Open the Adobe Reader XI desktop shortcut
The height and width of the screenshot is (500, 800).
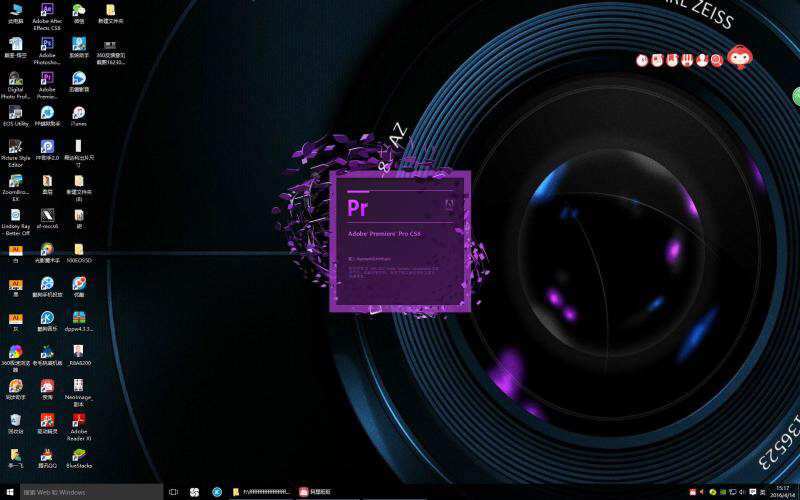[x=79, y=427]
